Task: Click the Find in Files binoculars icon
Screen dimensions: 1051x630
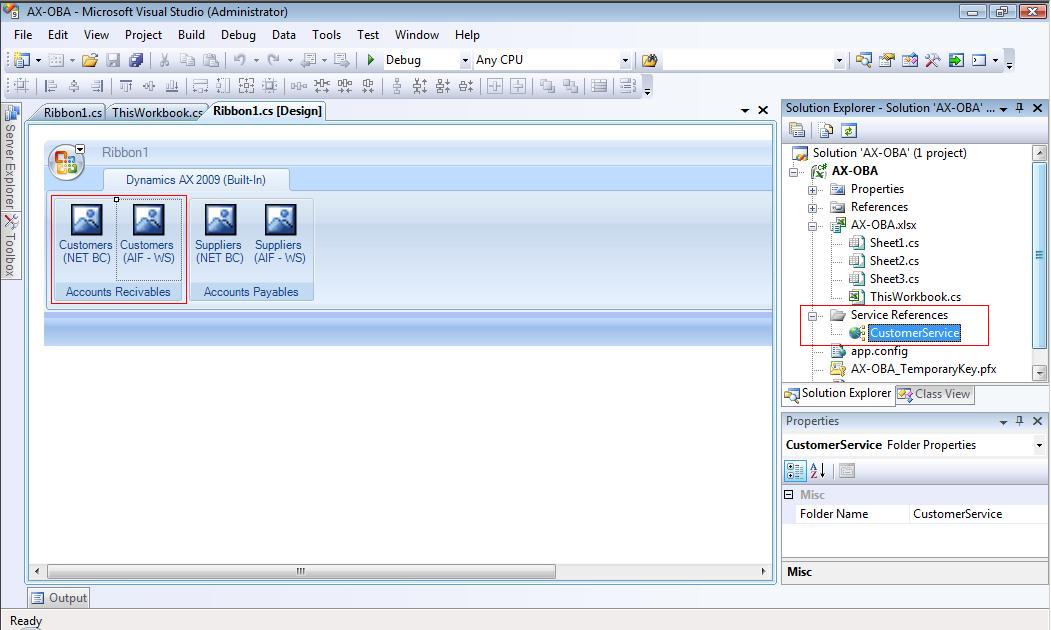Action: [650, 60]
